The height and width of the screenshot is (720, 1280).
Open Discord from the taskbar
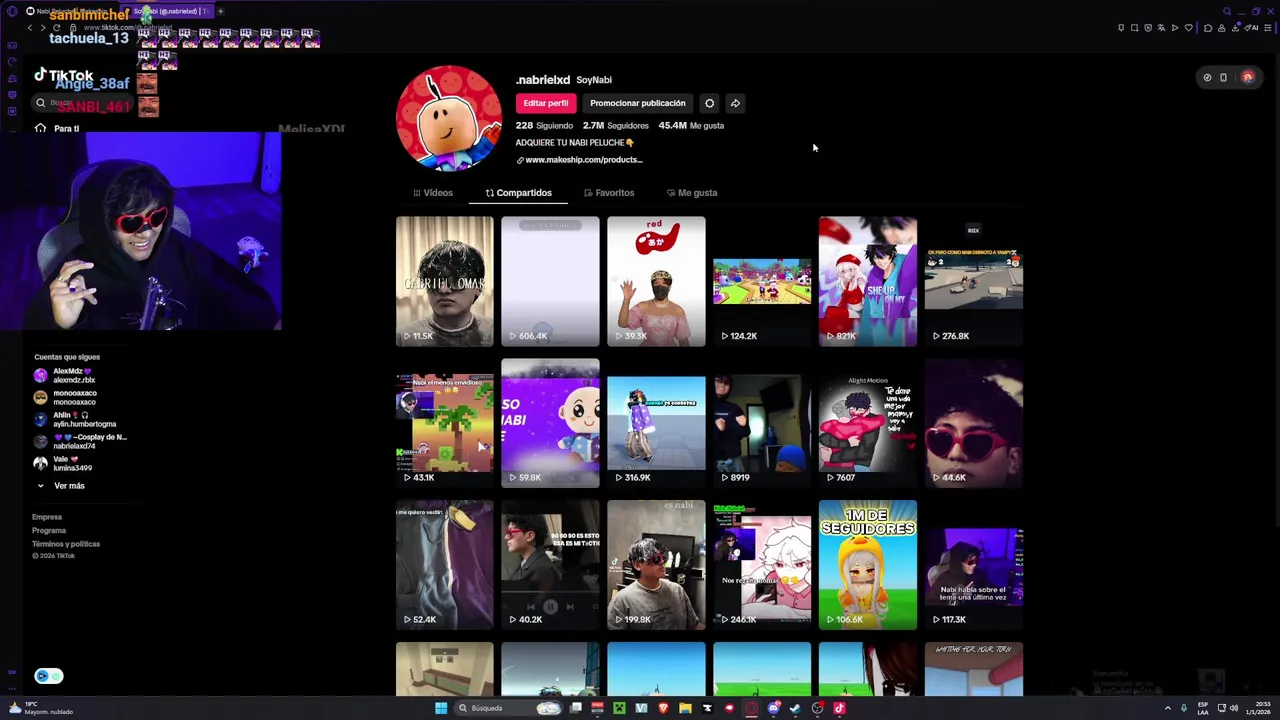(773, 708)
